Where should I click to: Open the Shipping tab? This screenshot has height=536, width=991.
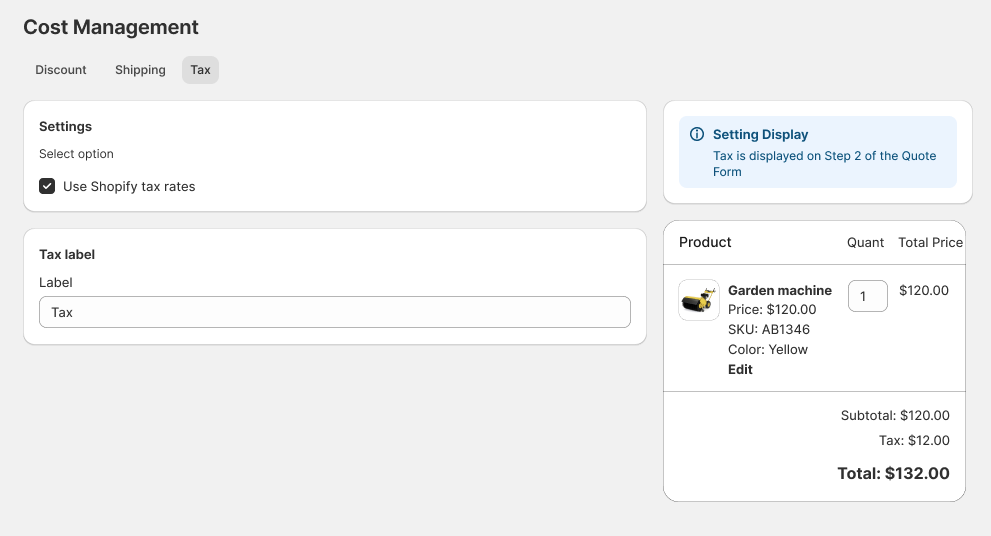click(x=140, y=70)
